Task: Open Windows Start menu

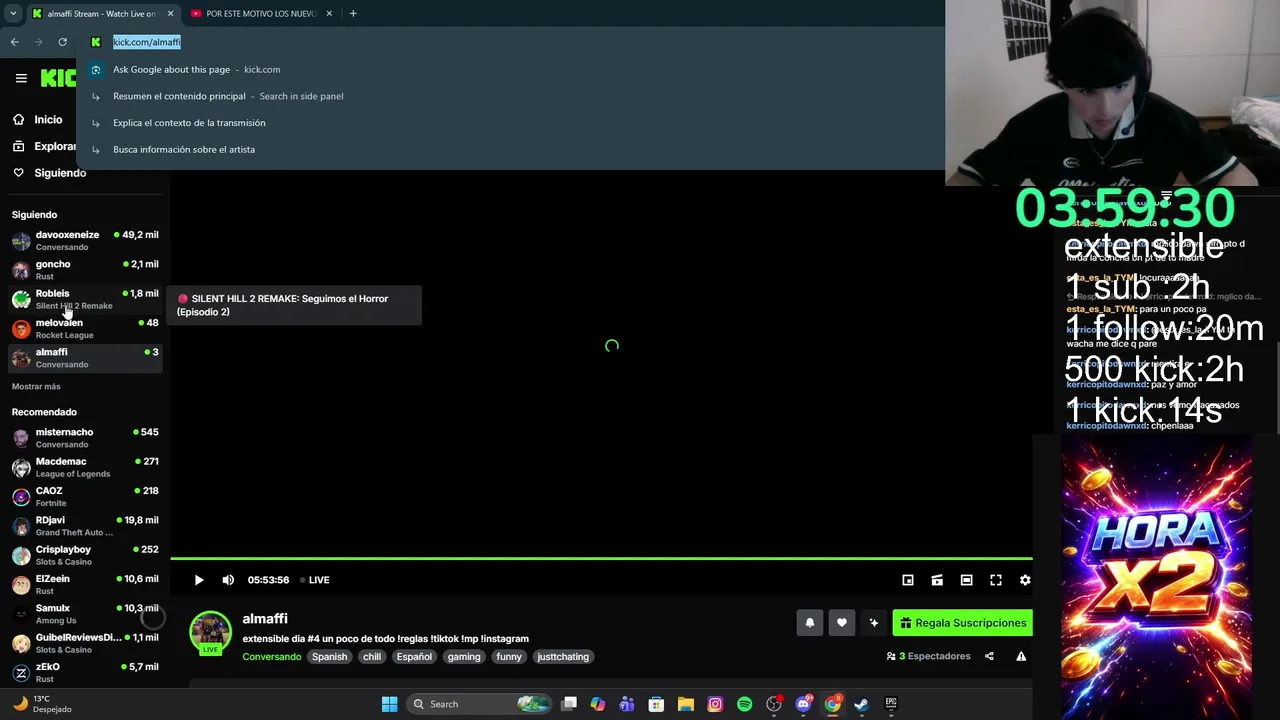Action: tap(389, 704)
